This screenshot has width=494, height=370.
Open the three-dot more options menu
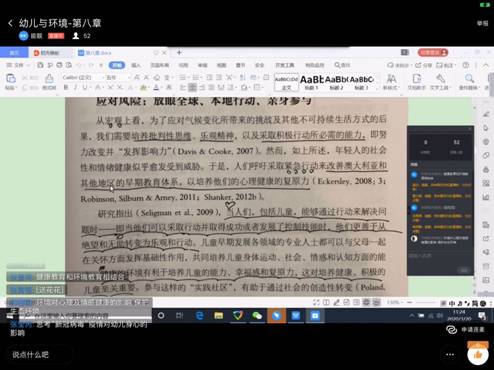[450, 354]
